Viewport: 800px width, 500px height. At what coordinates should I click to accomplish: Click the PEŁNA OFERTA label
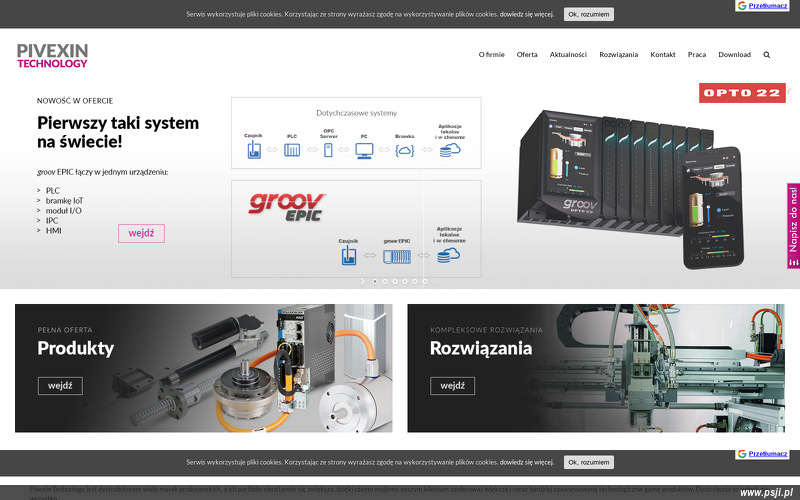65,330
